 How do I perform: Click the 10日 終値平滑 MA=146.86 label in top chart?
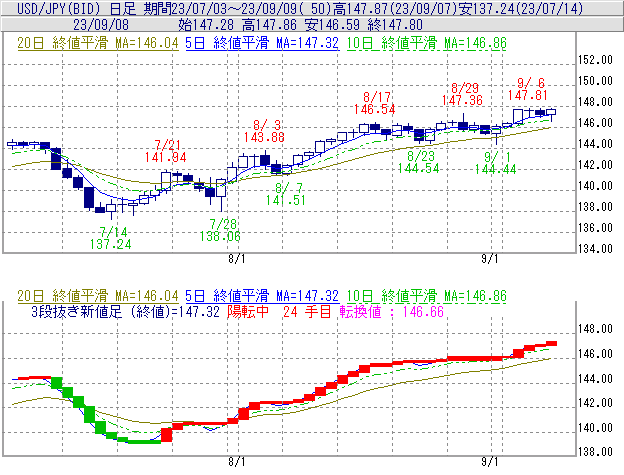tap(427, 43)
